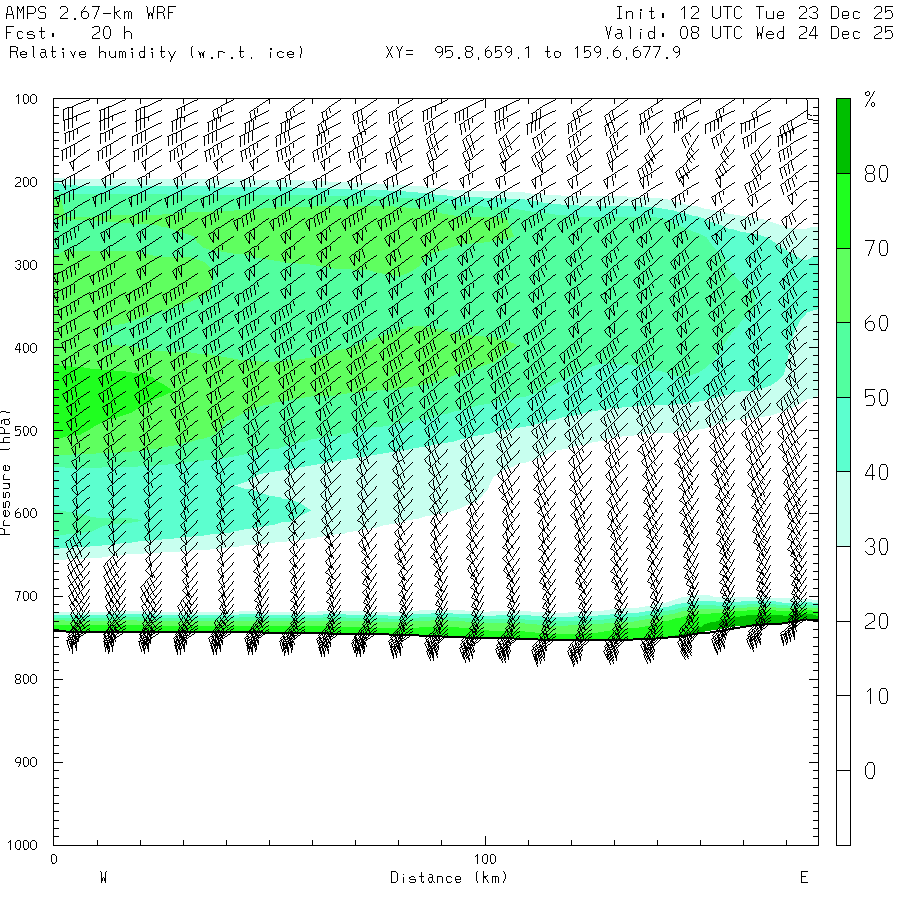
Task: Click the pressure axis tick label "300"
Action: [x=26, y=265]
